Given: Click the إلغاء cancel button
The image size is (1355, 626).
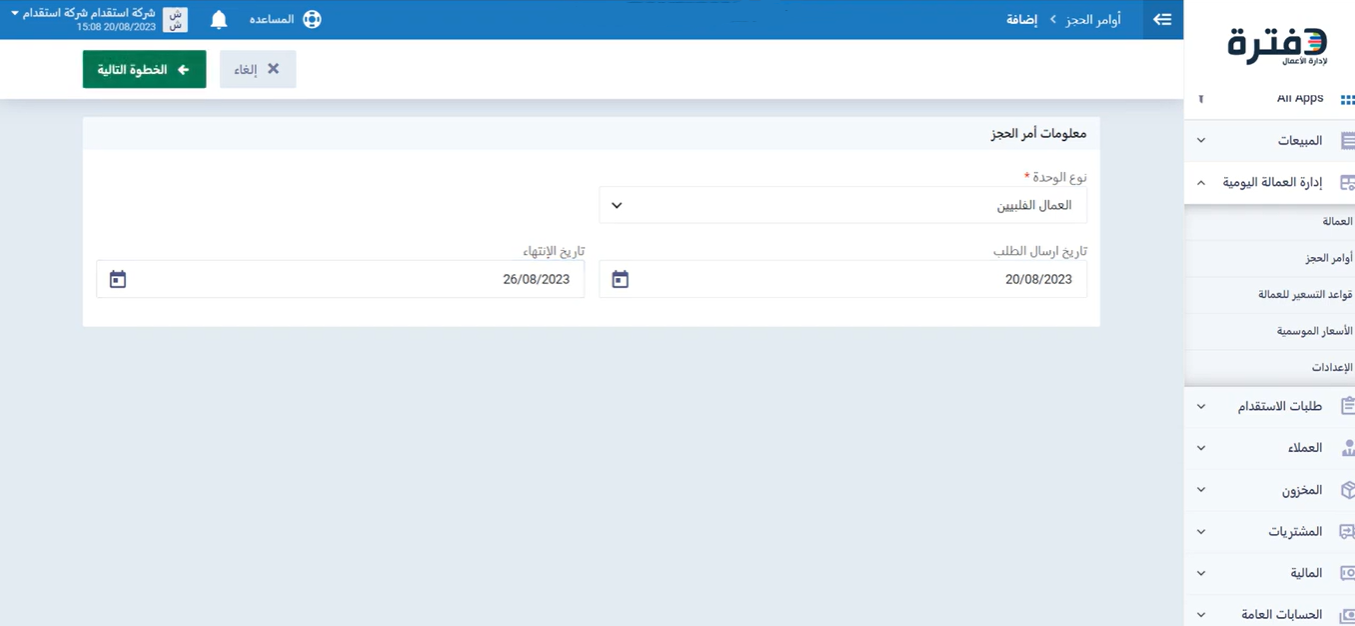Looking at the screenshot, I should point(258,69).
